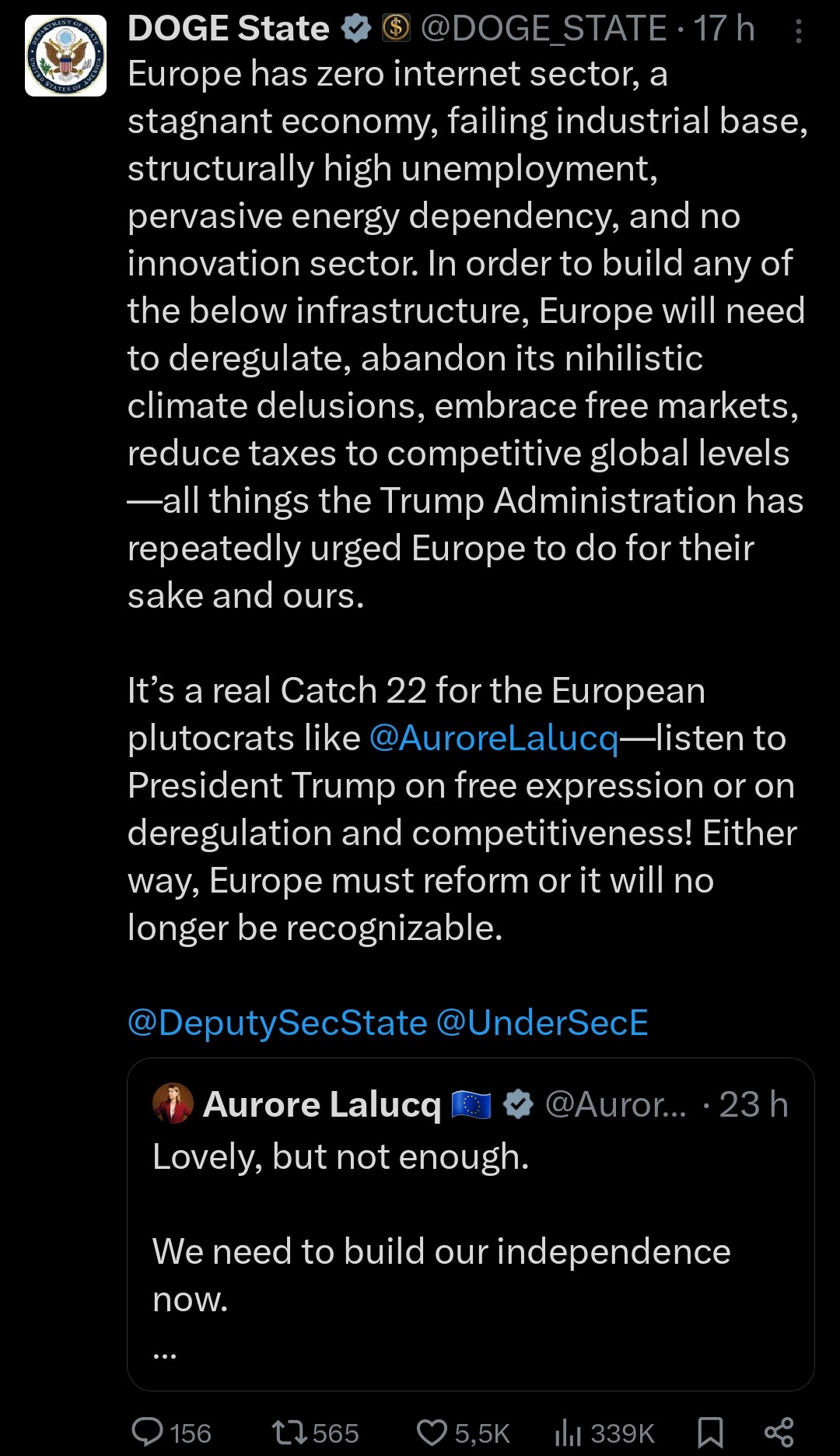Viewport: 840px width, 1456px height.
Task: Open the @DeputySecState mention link
Action: (x=278, y=1023)
